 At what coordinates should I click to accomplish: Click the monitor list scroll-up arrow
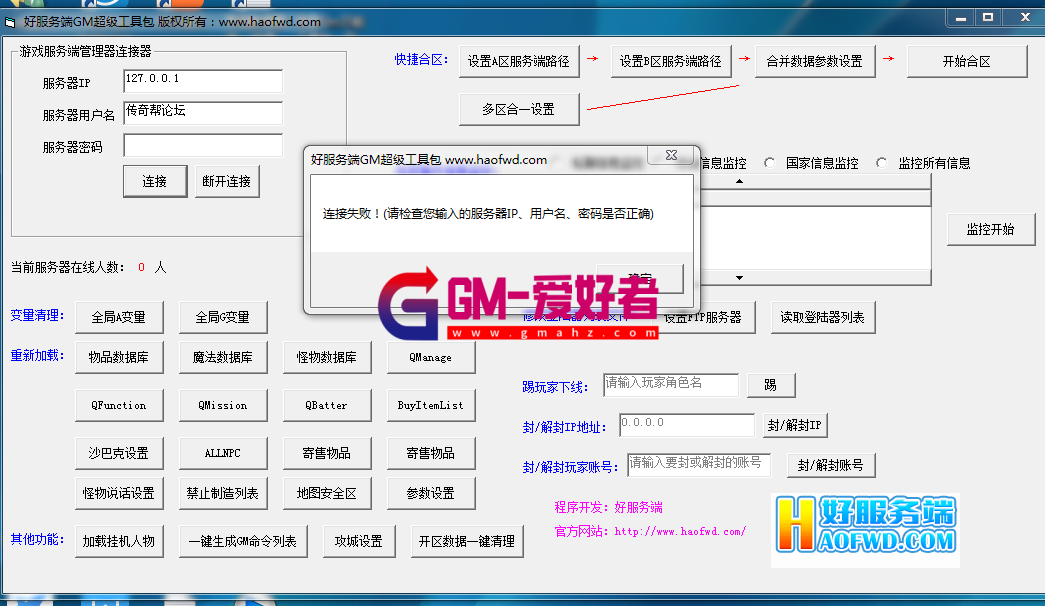point(739,181)
